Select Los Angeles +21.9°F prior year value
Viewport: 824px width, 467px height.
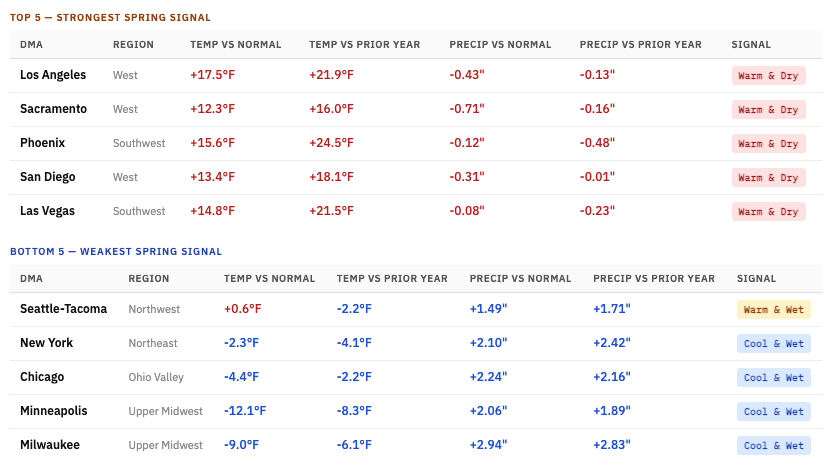click(x=331, y=75)
